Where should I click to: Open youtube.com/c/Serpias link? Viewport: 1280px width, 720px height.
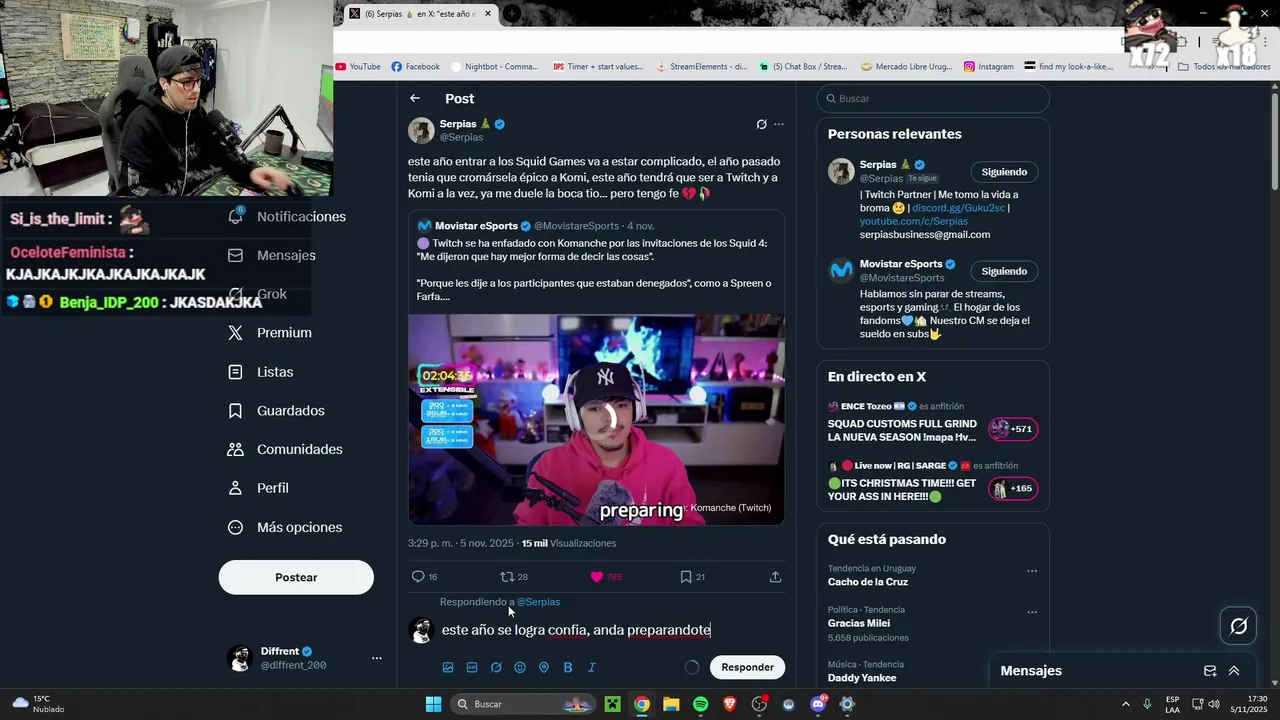point(914,221)
